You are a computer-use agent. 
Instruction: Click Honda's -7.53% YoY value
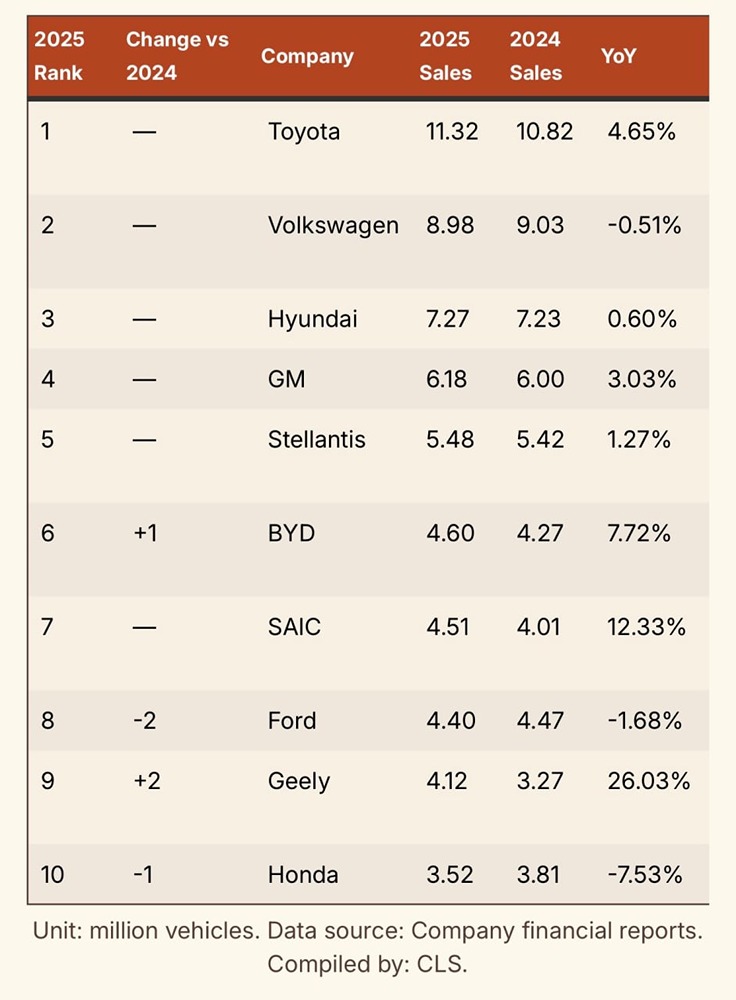[645, 875]
